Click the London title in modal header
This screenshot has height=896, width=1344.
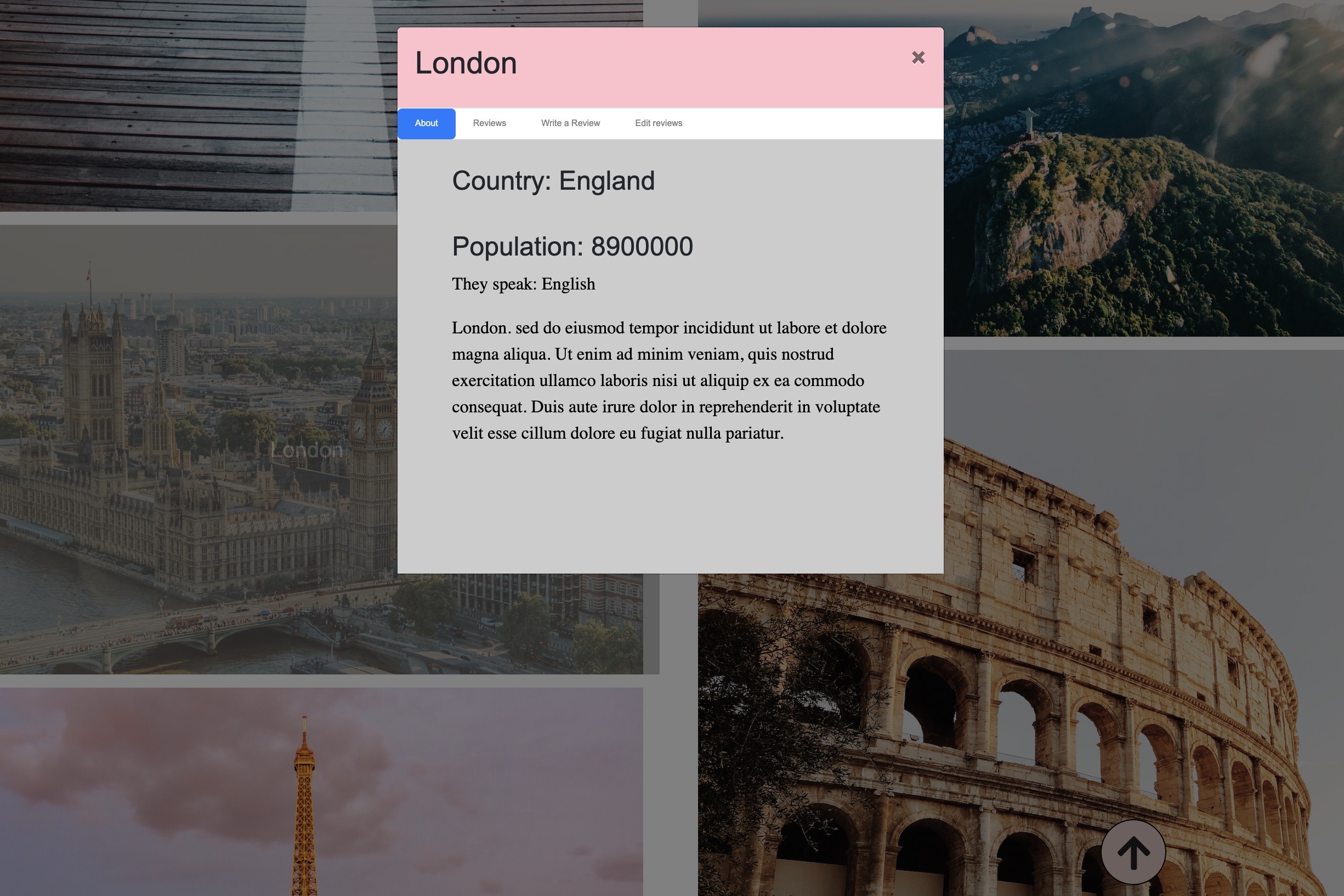tap(466, 64)
